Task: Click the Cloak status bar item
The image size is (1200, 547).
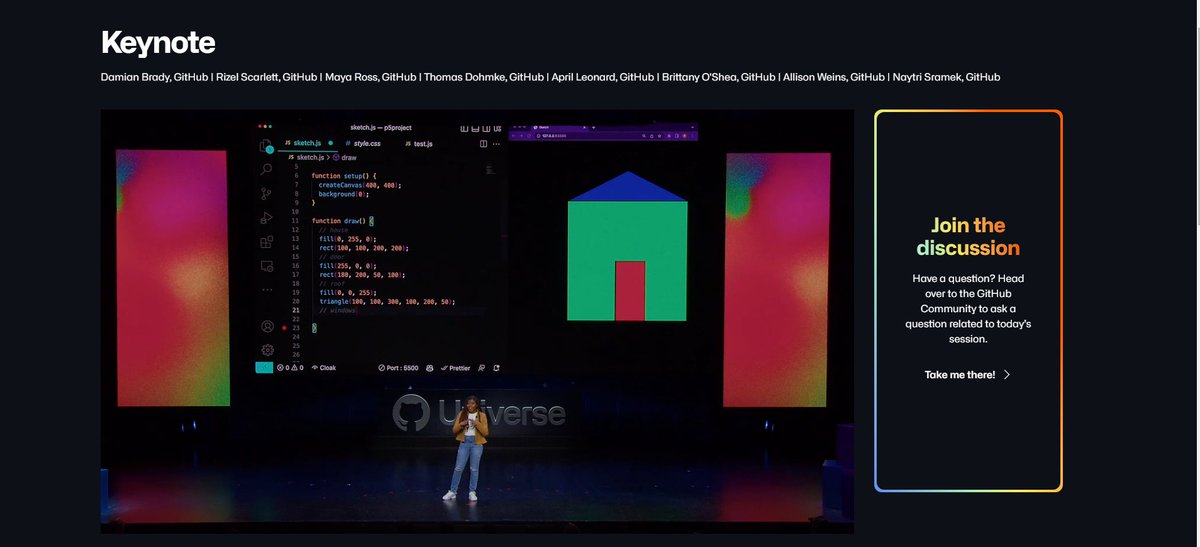Action: (x=324, y=368)
